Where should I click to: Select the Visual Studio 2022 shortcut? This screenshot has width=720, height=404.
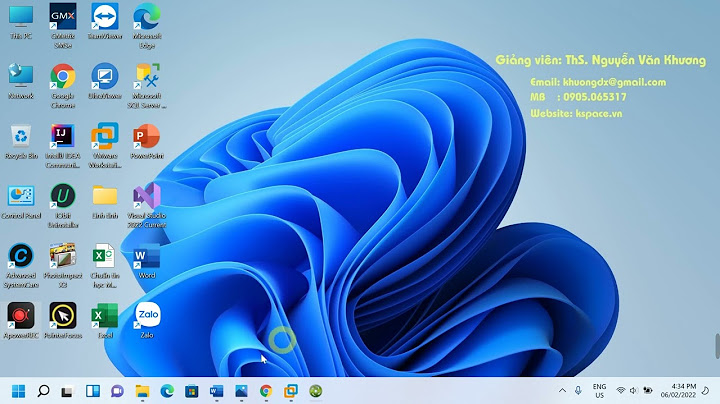pyautogui.click(x=147, y=206)
